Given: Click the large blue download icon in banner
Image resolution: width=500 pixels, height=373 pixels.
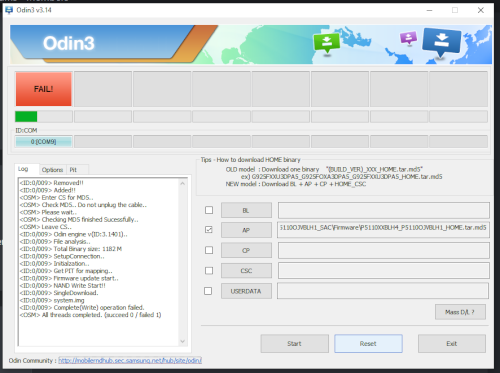Looking at the screenshot, I should 442,42.
